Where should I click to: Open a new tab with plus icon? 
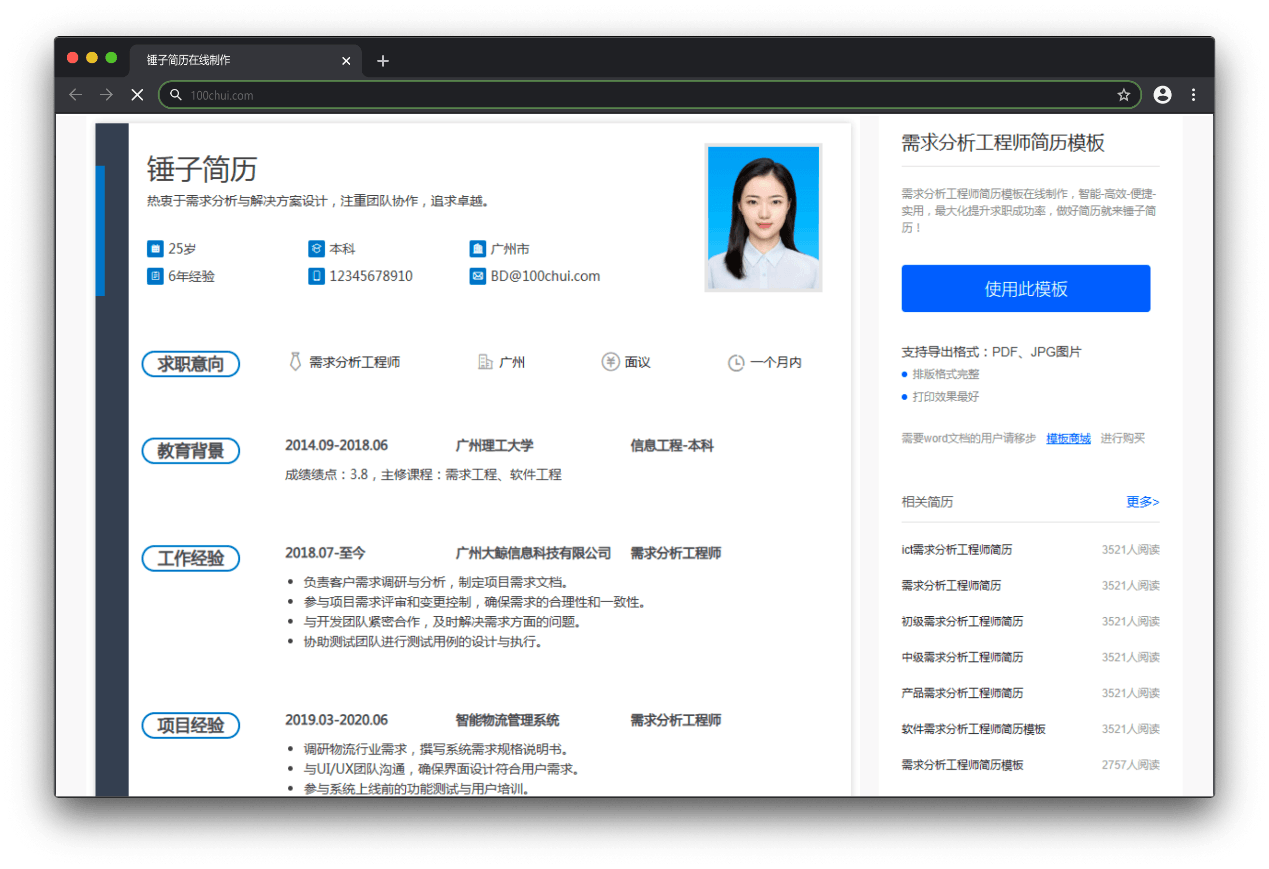tap(383, 61)
